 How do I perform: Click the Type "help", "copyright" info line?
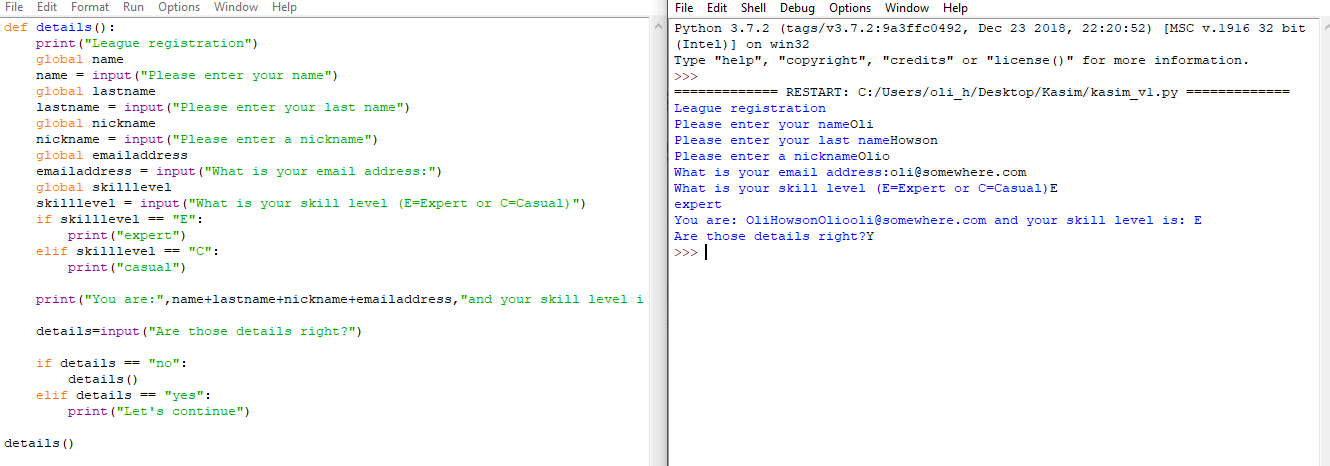tap(962, 61)
